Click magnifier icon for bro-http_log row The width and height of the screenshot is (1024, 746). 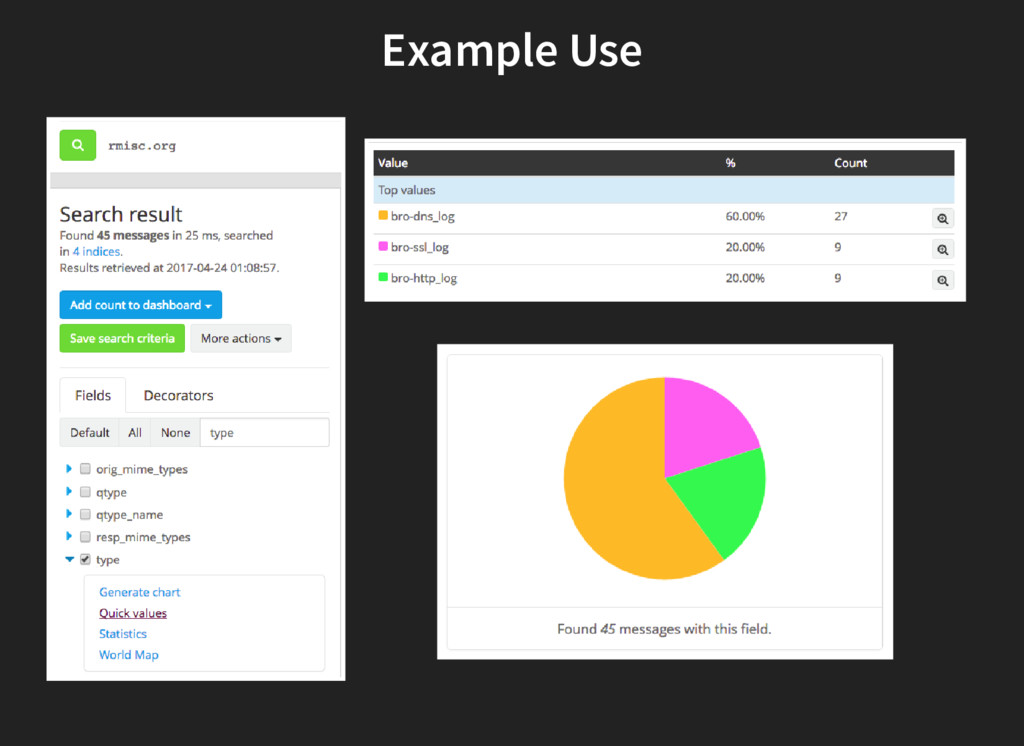(x=942, y=280)
